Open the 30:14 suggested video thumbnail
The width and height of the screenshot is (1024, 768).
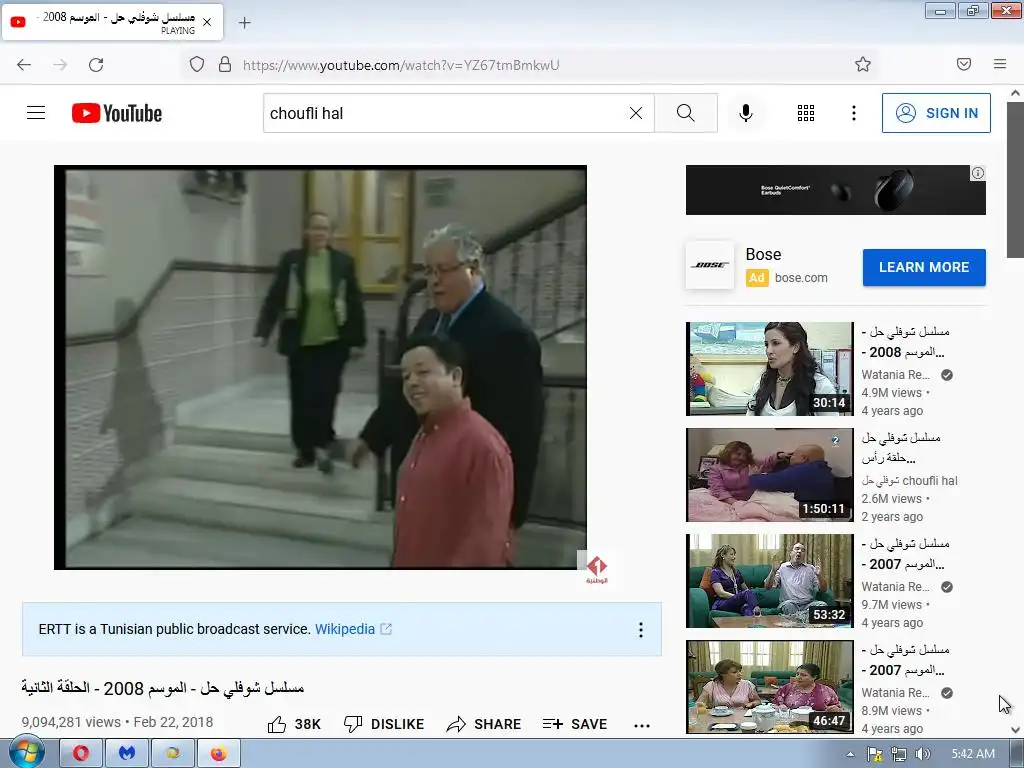(x=769, y=368)
